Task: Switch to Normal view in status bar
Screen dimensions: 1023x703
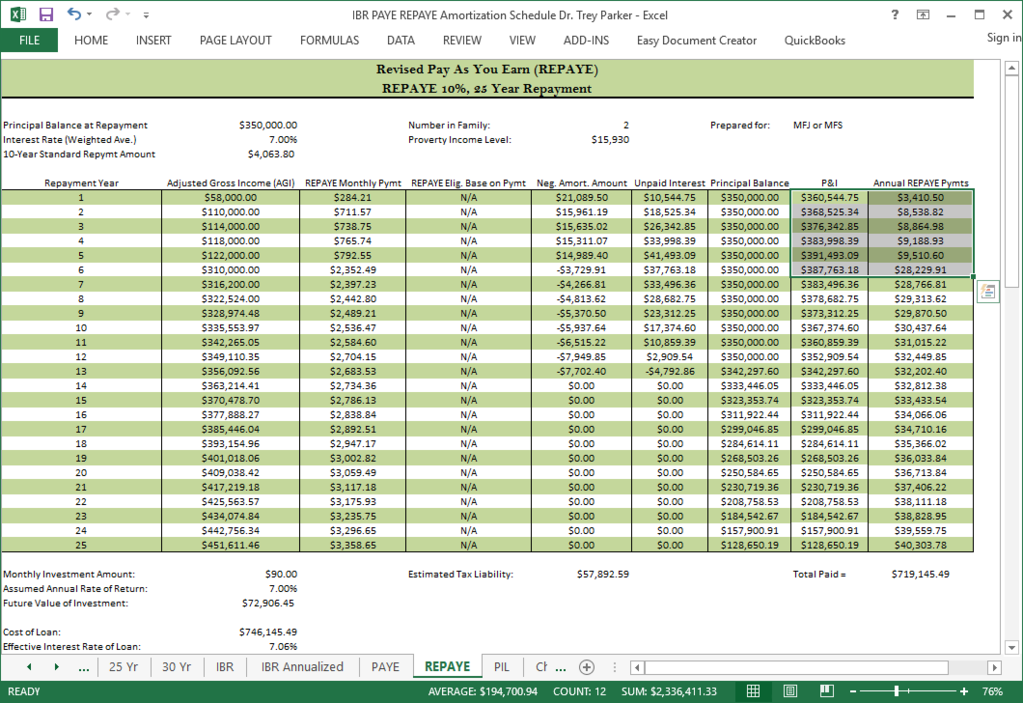Action: click(753, 691)
